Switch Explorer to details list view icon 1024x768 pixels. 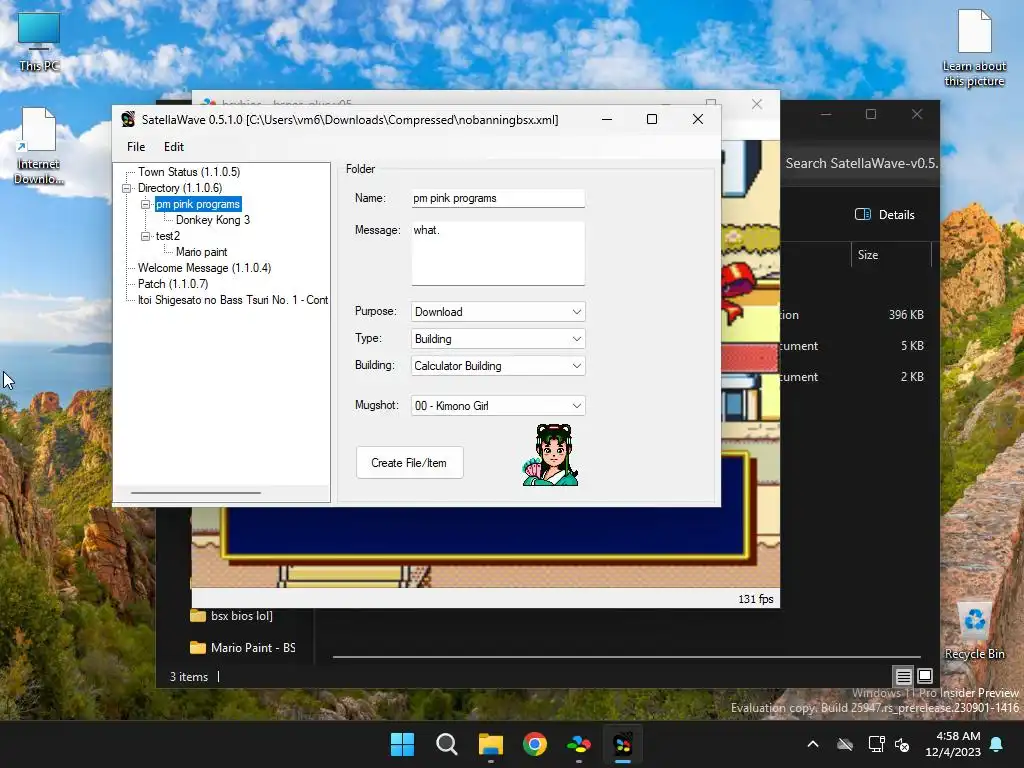coord(903,676)
